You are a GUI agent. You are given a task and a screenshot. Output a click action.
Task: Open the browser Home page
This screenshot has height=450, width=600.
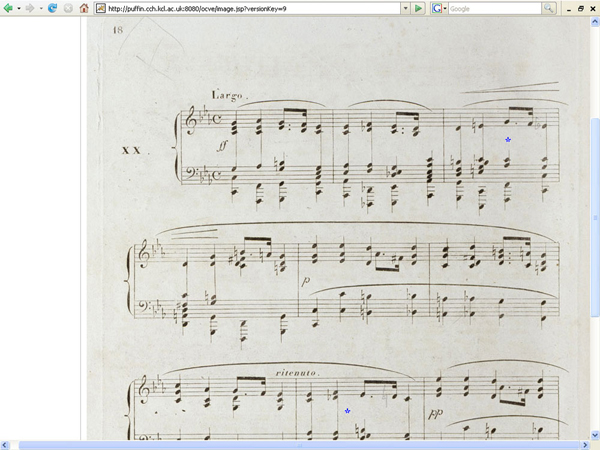[x=83, y=8]
